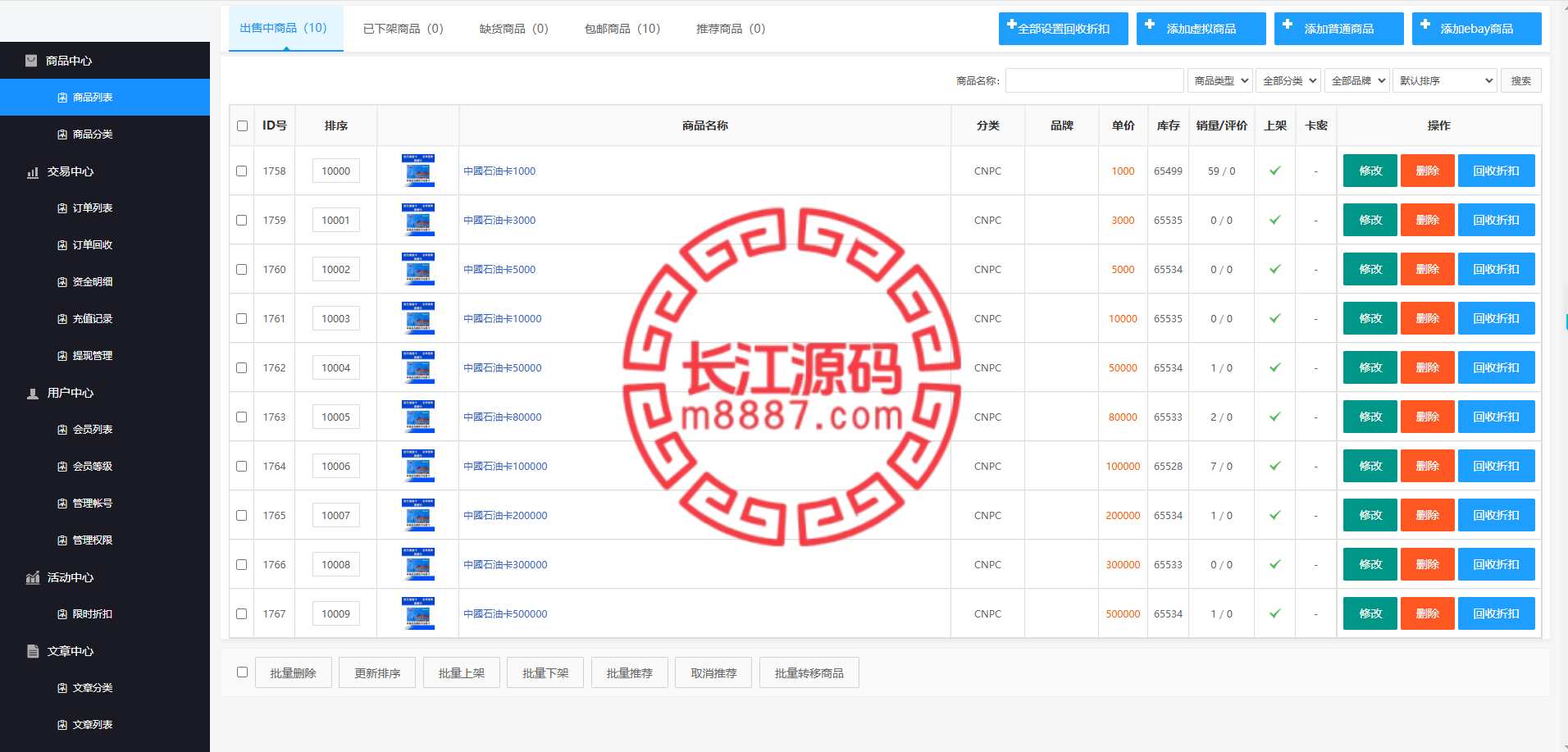The height and width of the screenshot is (752, 1568).
Task: Click the icon beside 管理权限
Action: tap(62, 540)
